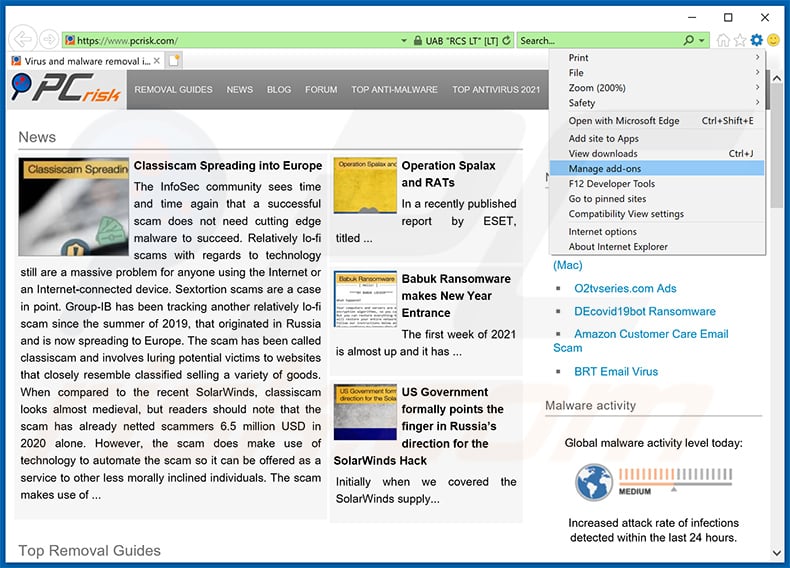Click the Babuk Ransomware thumbnail
790x568 pixels.
pos(365,299)
